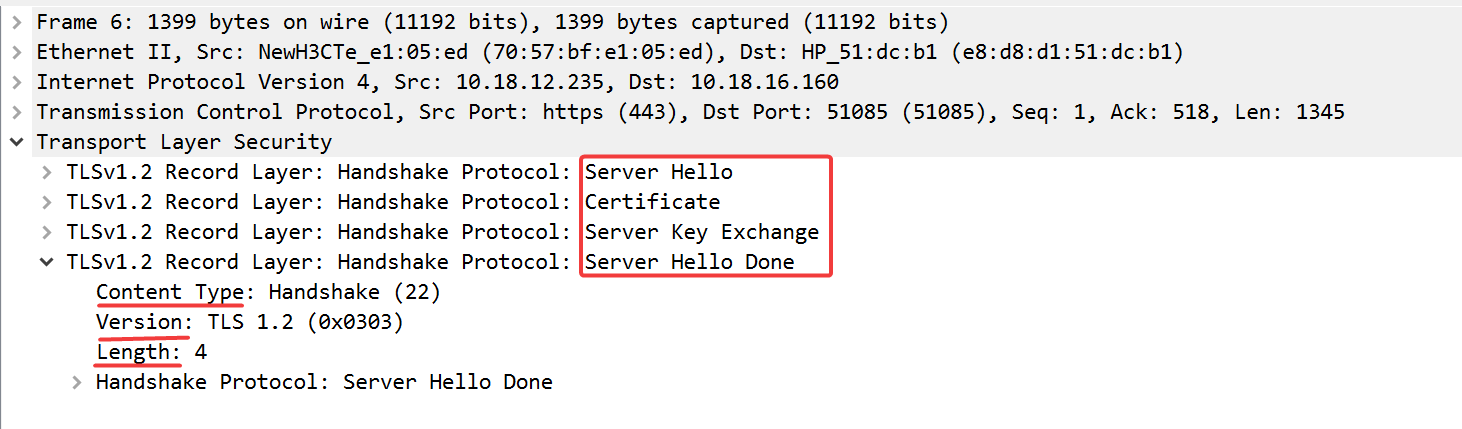
Task: Expand the Server Key Exchange record arrow
Action: (x=46, y=232)
